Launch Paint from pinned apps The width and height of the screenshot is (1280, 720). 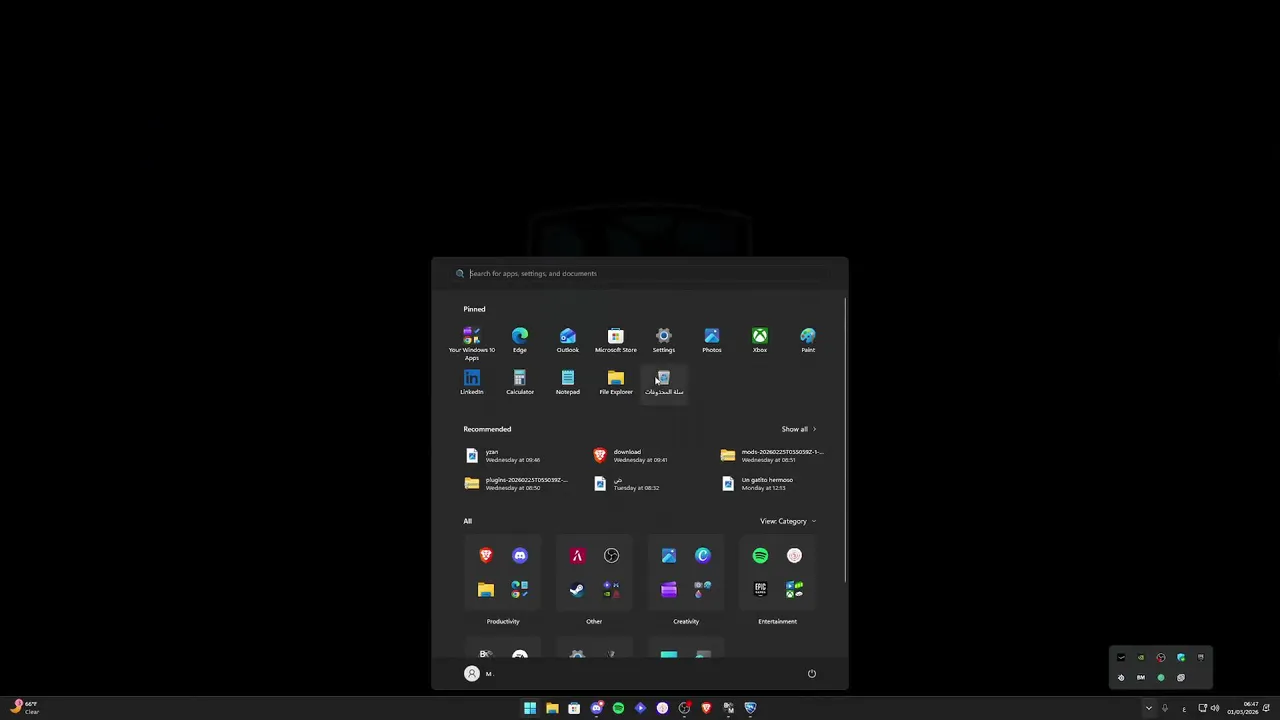808,340
